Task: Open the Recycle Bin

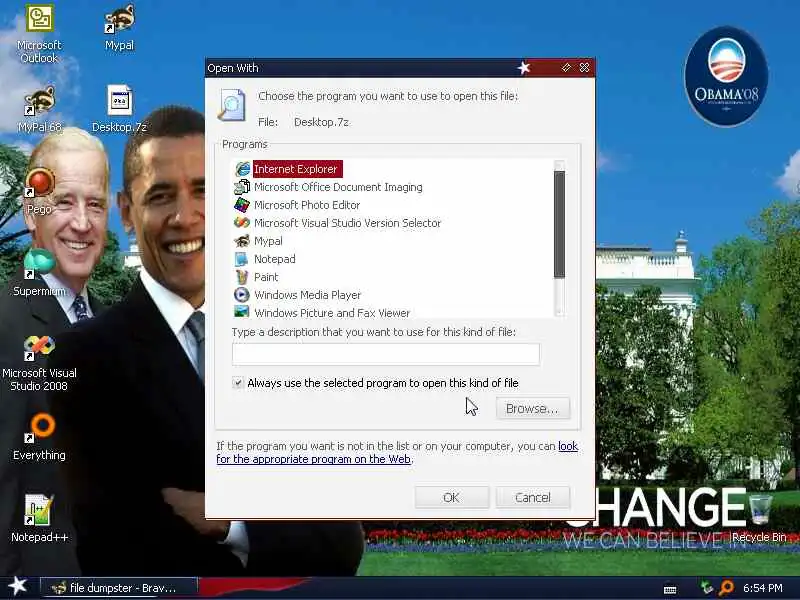Action: click(759, 517)
